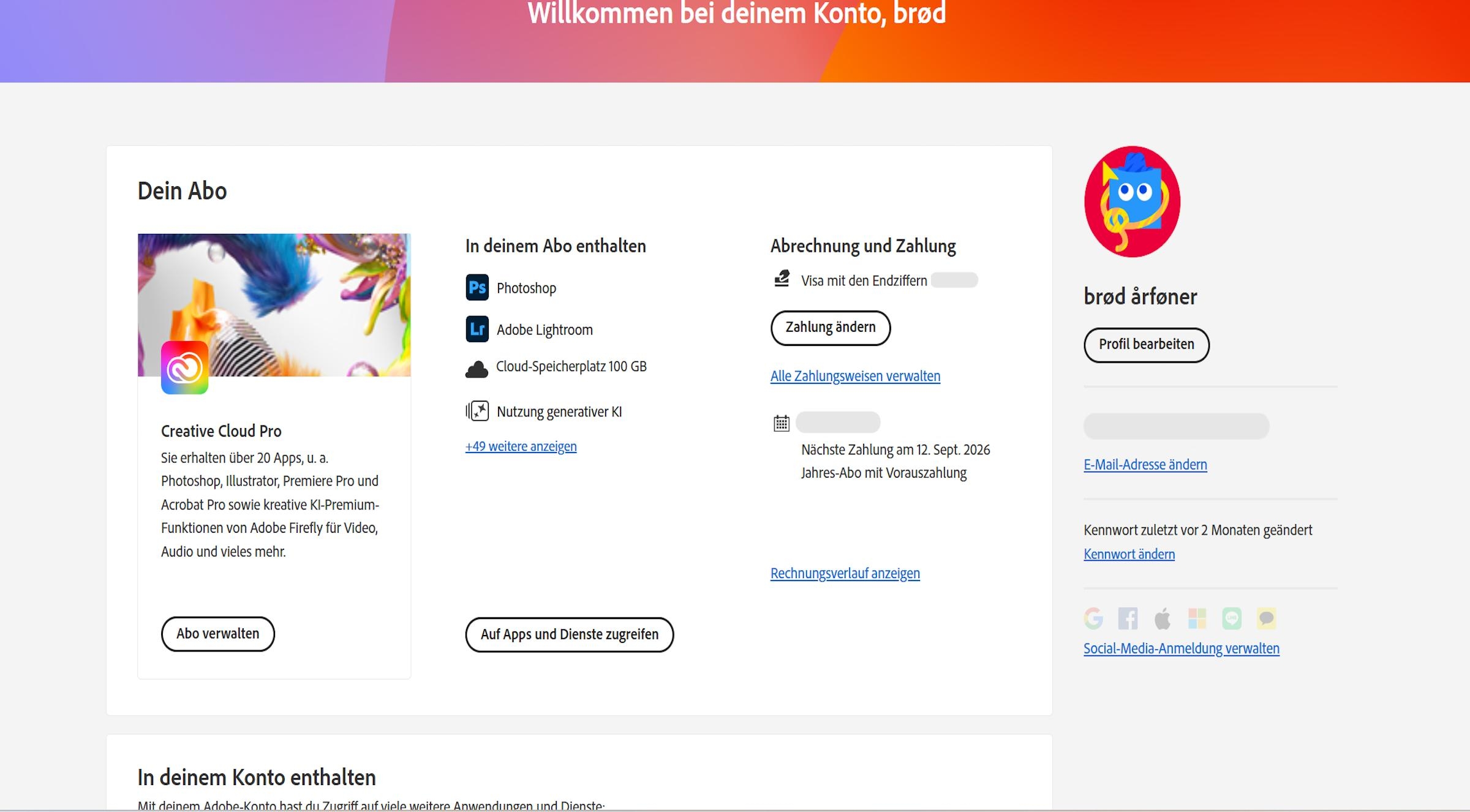The width and height of the screenshot is (1470, 812).
Task: Select the Facebook sign-in icon
Action: (x=1128, y=620)
